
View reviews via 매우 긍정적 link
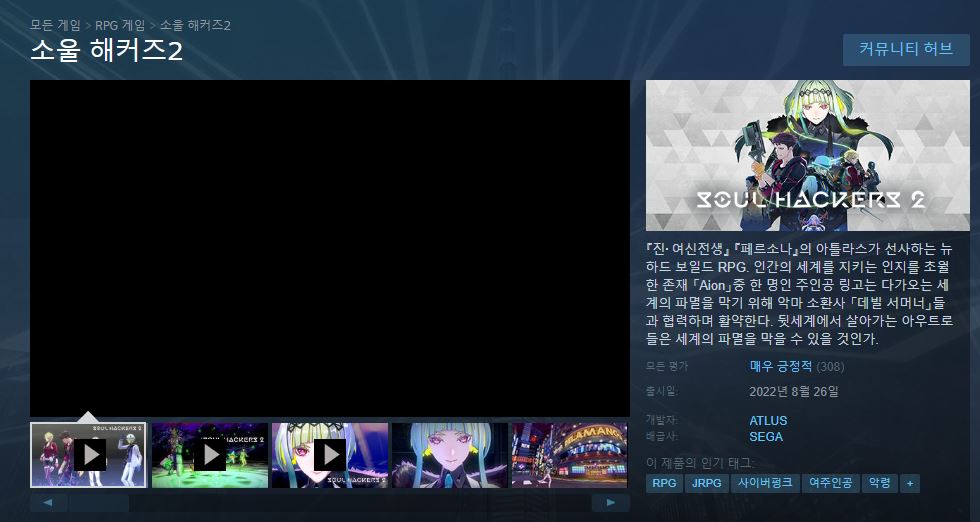coord(781,366)
